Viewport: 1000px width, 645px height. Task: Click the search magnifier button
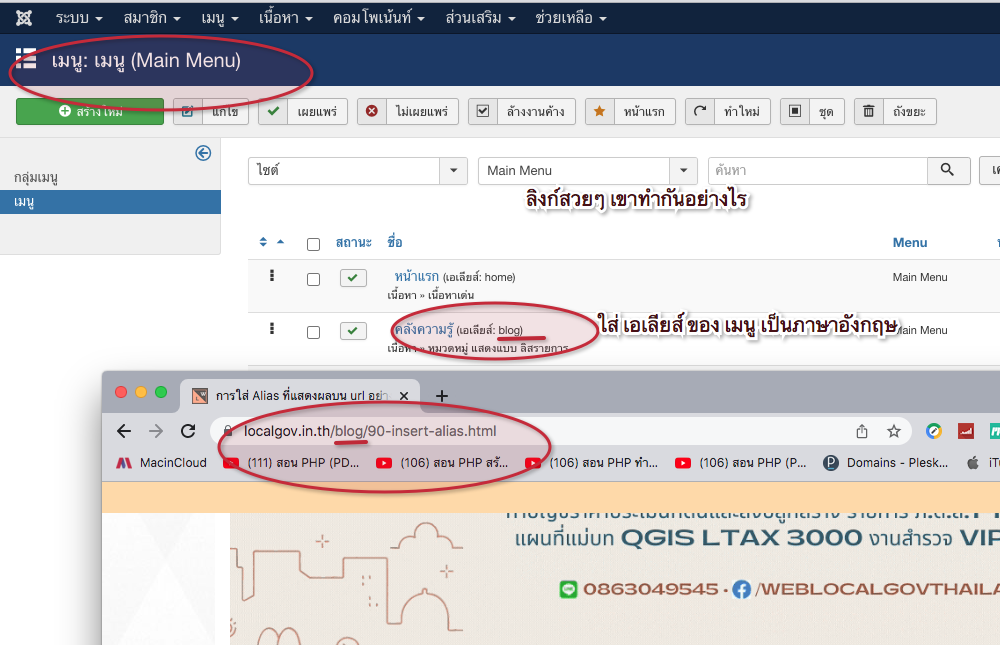948,171
